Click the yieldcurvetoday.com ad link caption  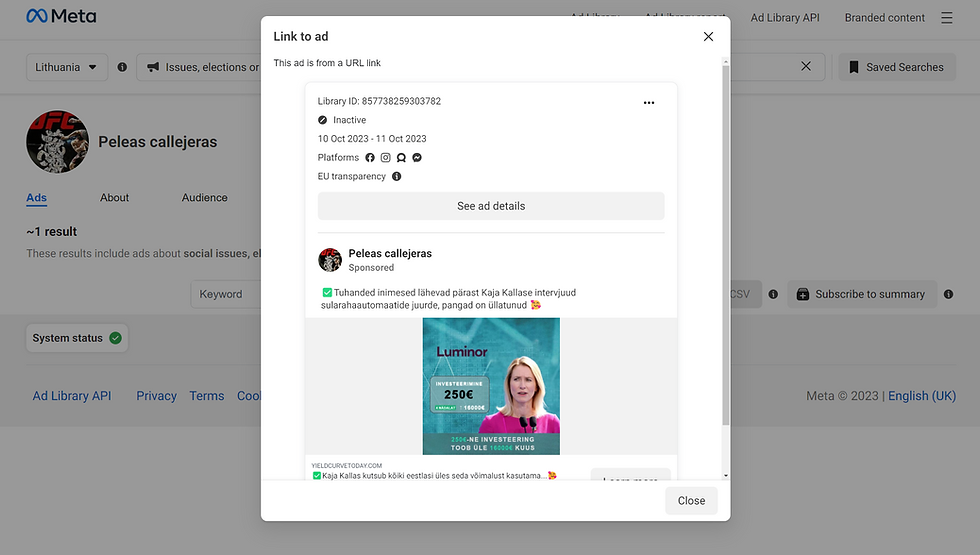tap(346, 466)
